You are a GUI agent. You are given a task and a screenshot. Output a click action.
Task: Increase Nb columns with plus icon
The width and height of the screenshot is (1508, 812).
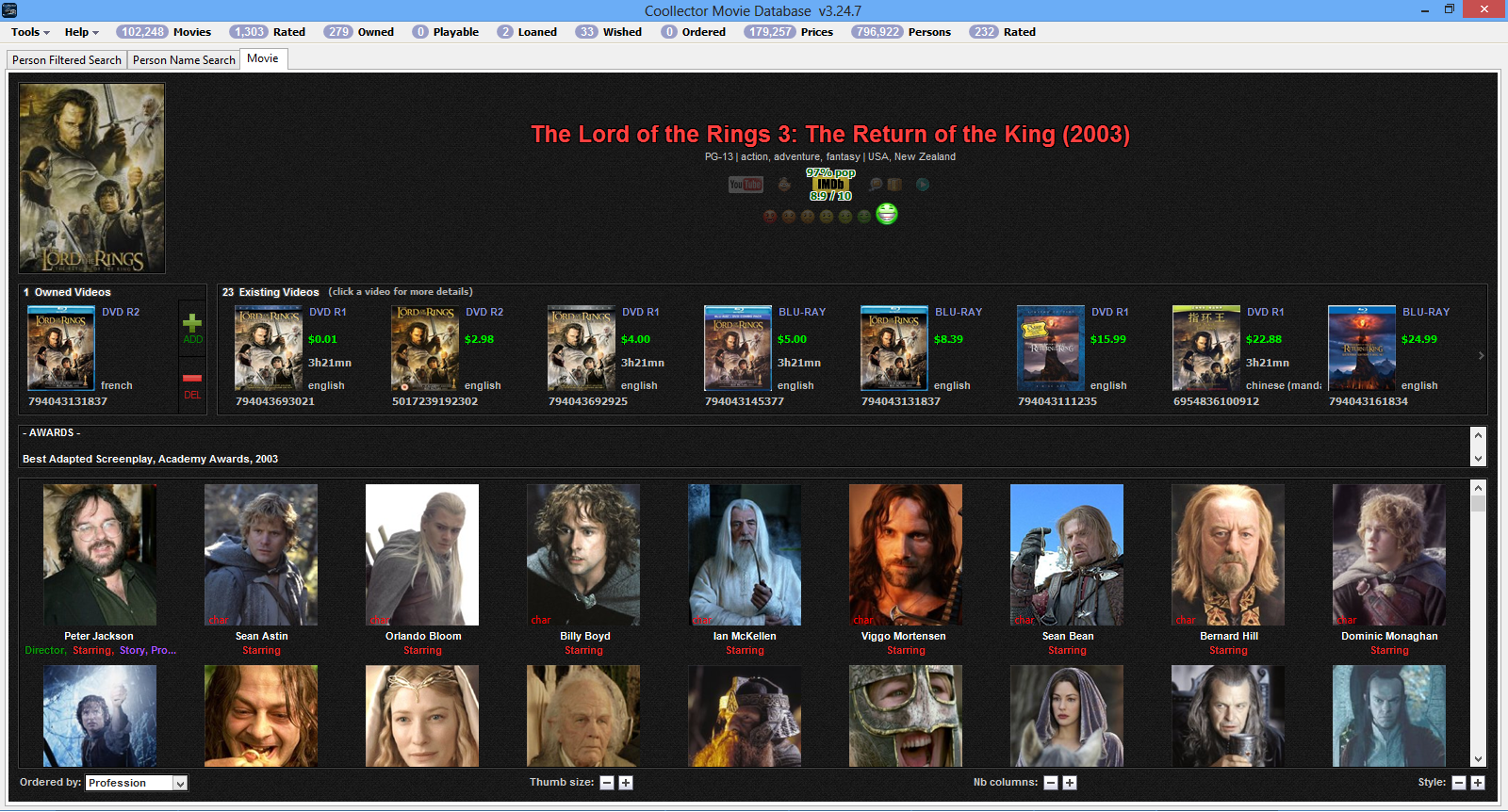(1070, 783)
